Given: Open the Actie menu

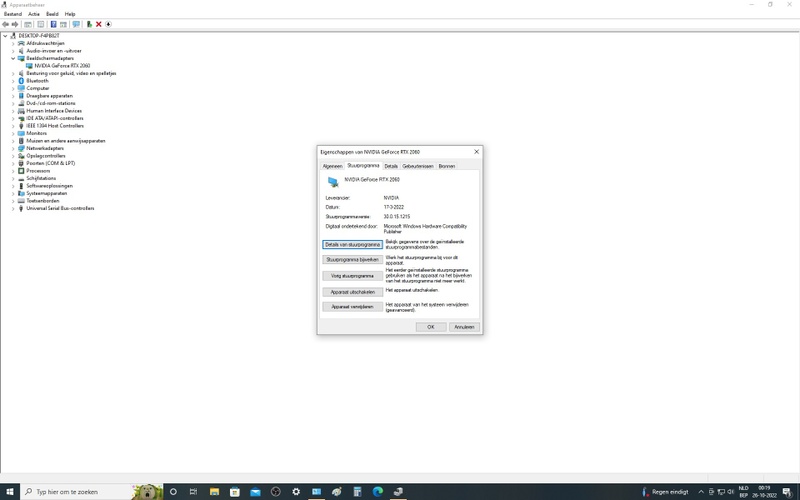Looking at the screenshot, I should (x=34, y=14).
